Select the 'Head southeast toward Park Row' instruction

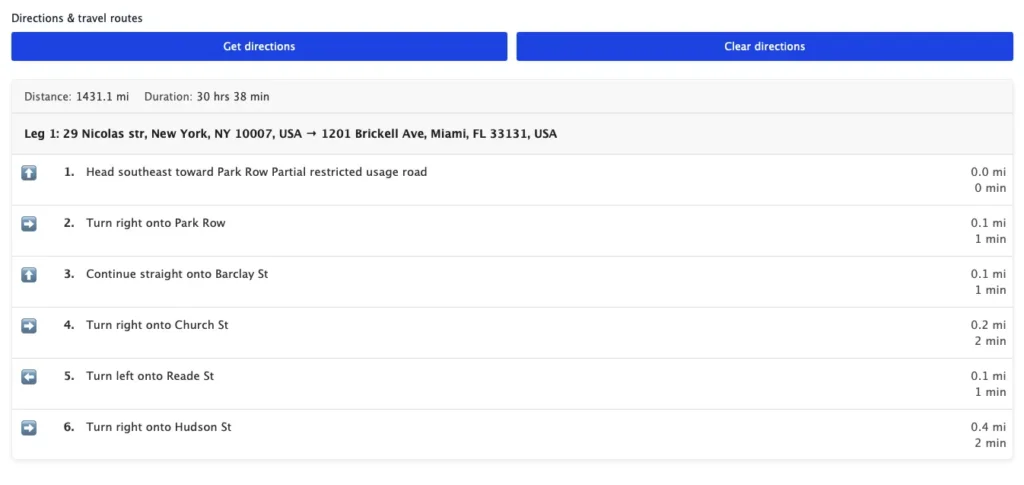point(257,172)
